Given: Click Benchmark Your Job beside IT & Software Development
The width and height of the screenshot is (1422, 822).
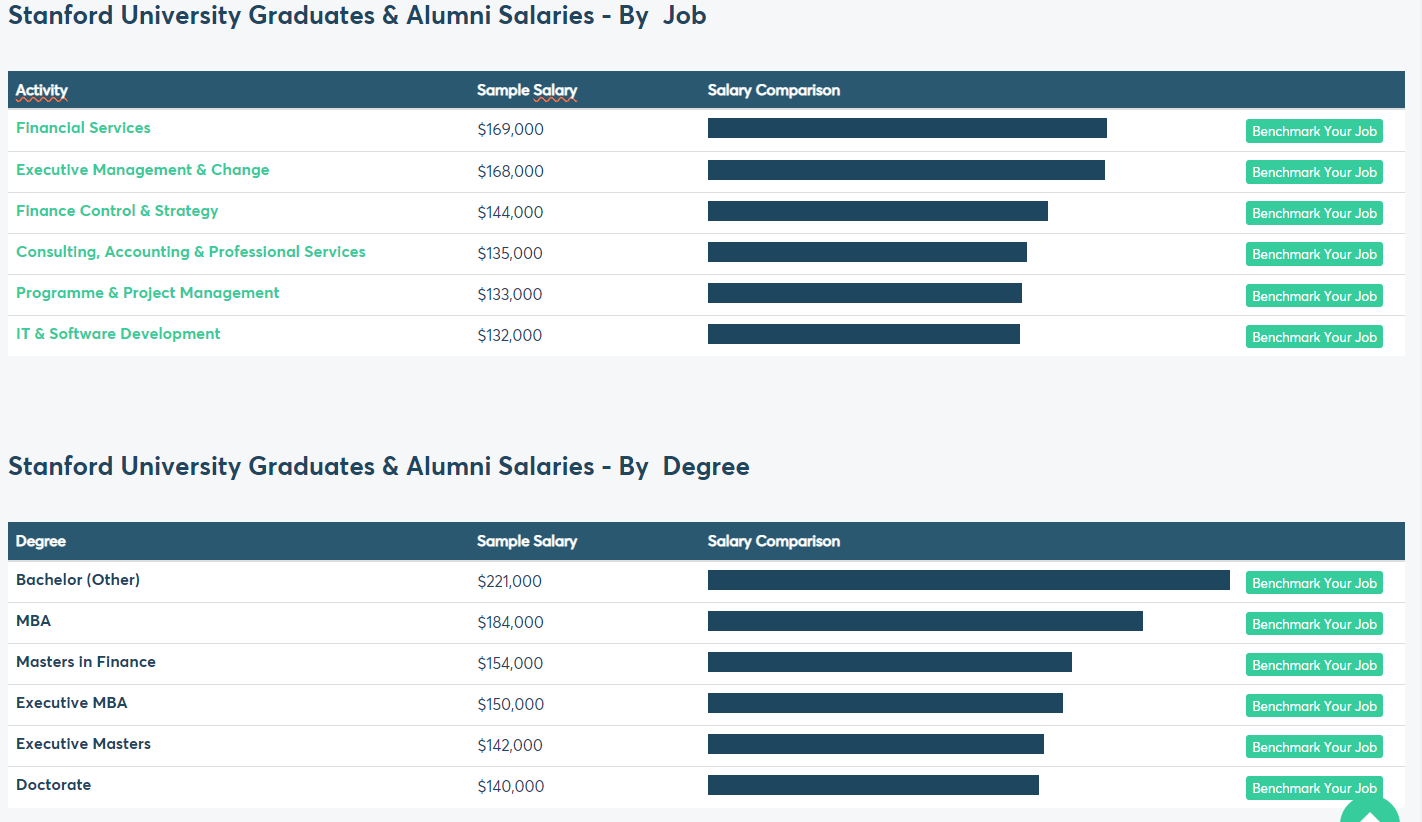Looking at the screenshot, I should (x=1314, y=337).
